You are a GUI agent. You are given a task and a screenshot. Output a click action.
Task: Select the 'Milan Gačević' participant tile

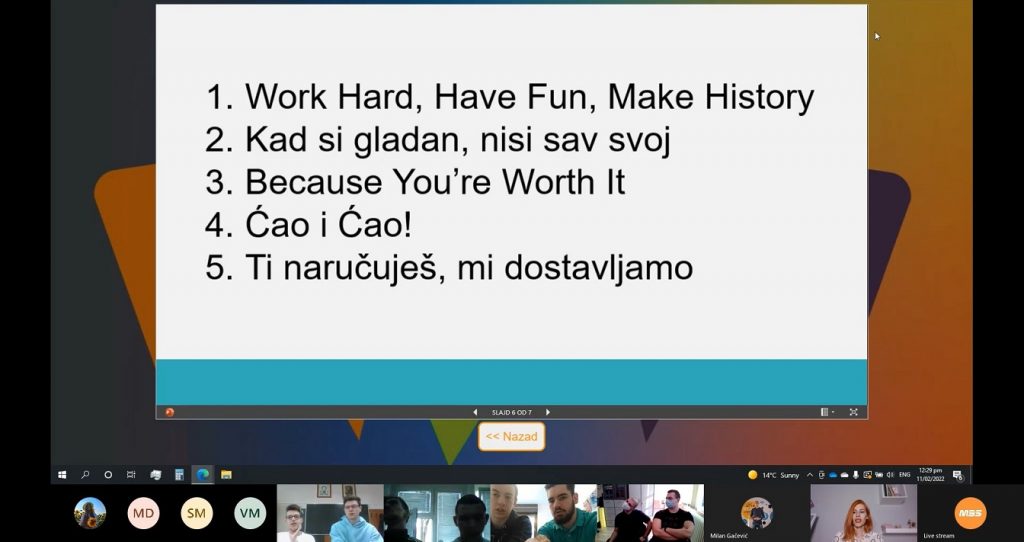pos(757,513)
